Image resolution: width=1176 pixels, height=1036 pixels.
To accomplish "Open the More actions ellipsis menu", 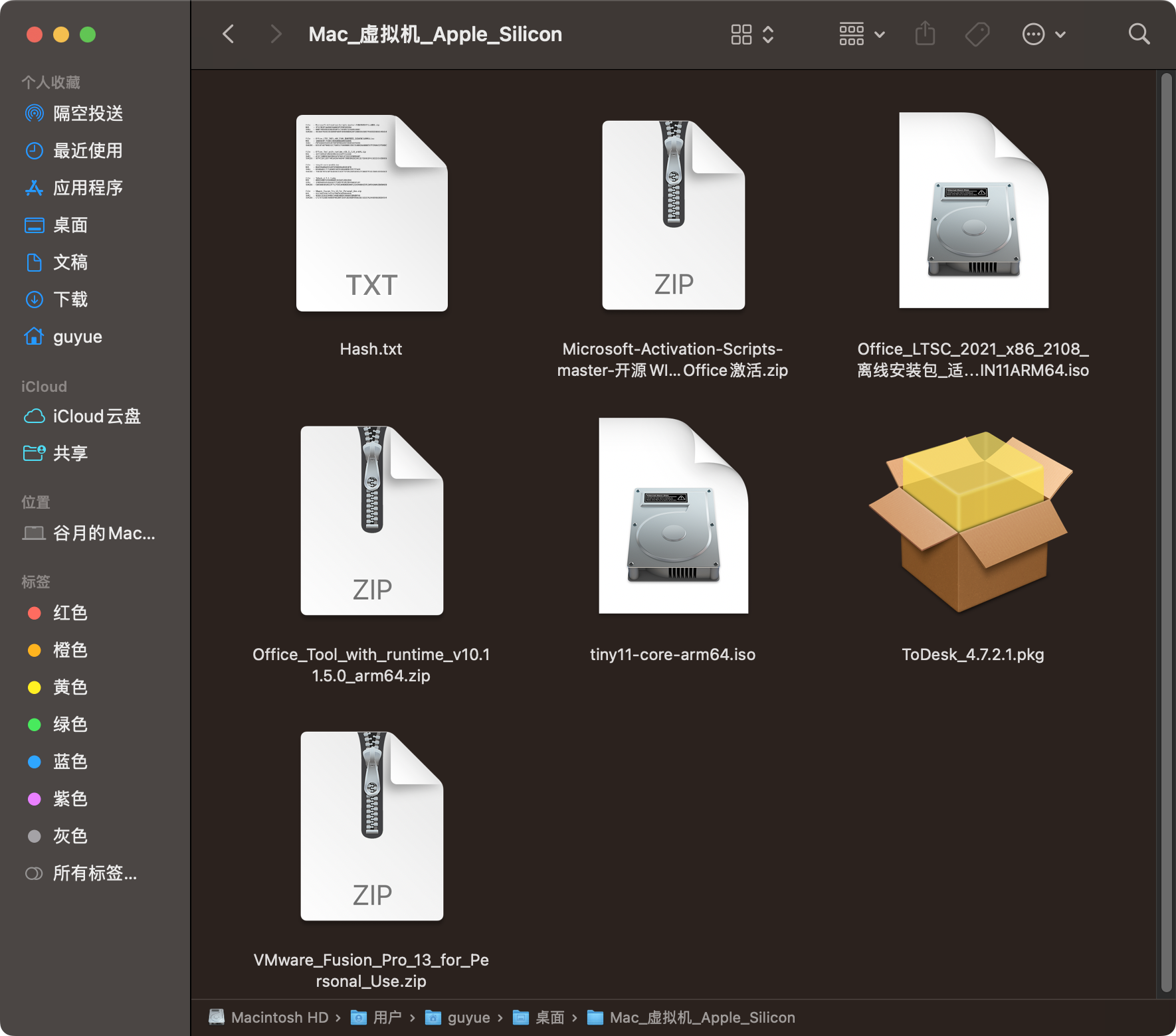I will point(1044,34).
